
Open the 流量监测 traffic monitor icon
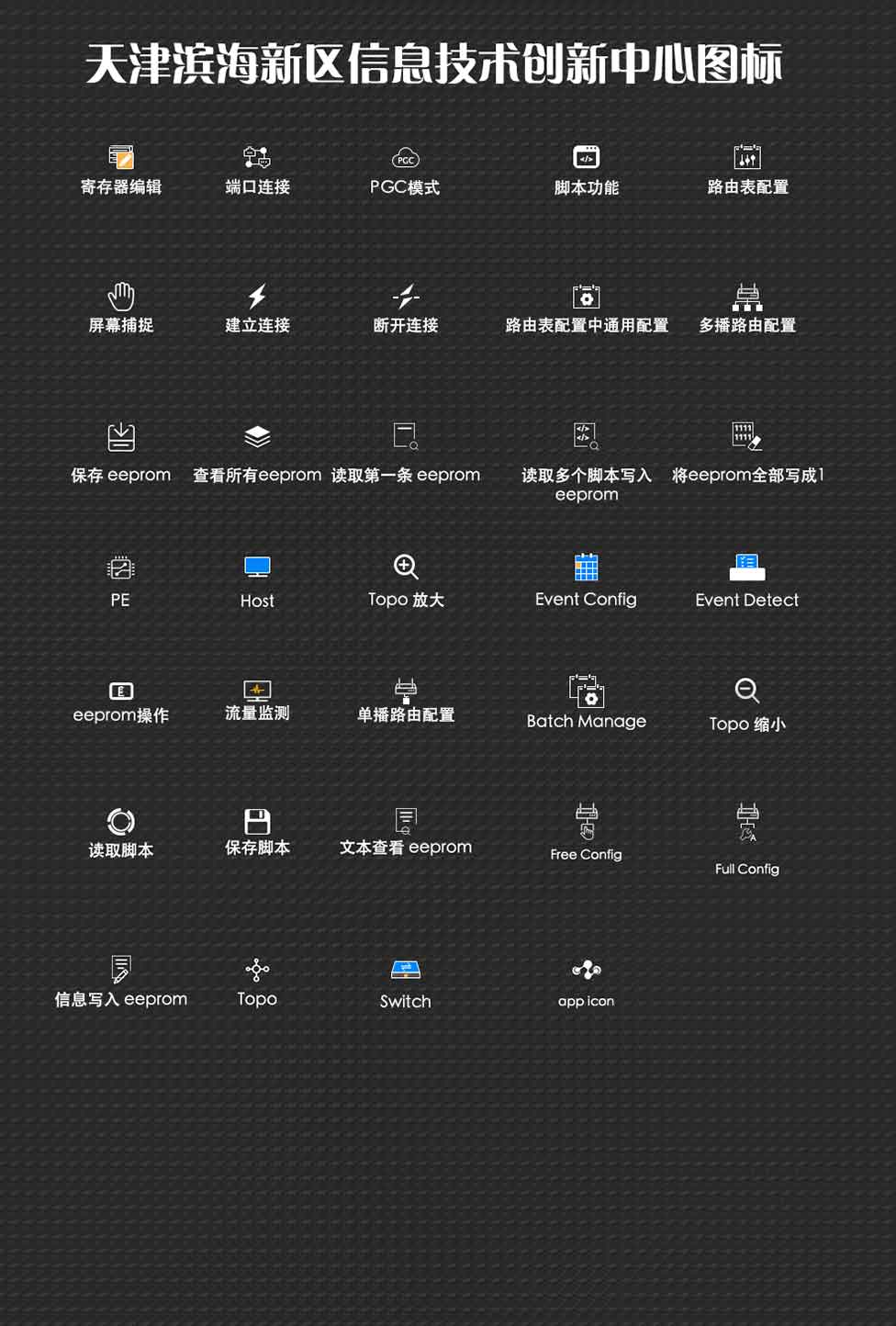tap(257, 690)
